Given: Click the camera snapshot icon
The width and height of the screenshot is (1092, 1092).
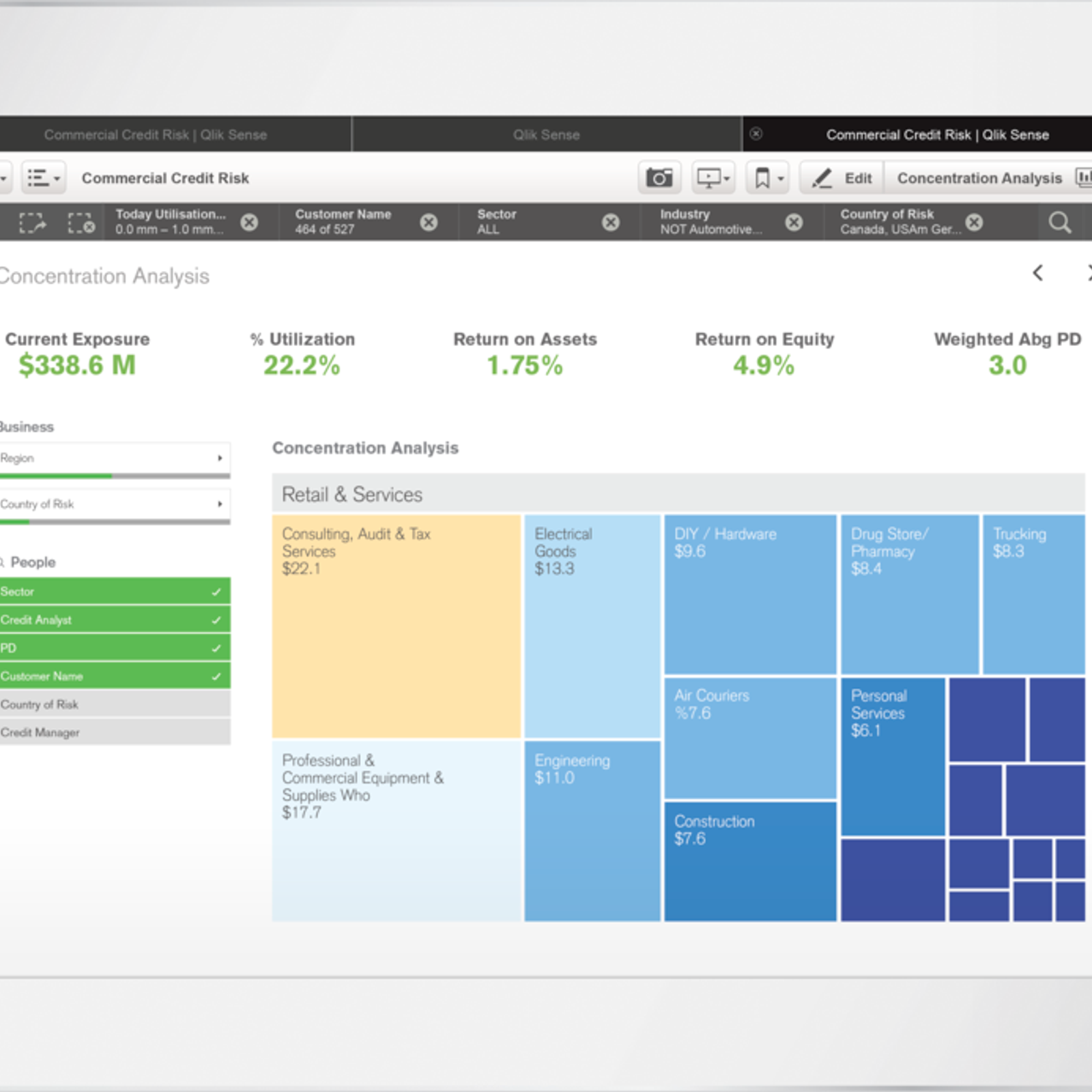Looking at the screenshot, I should coord(659,178).
